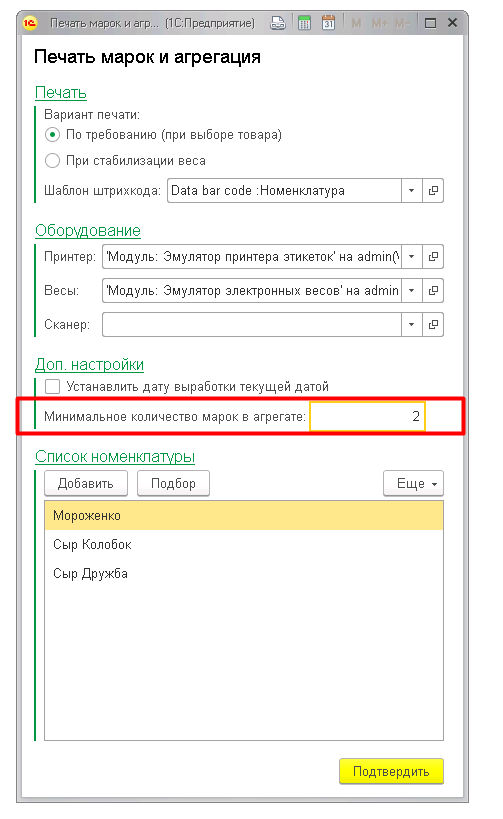The image size is (503, 819).
Task: Click the 1C application logo icon
Action: pos(30,23)
